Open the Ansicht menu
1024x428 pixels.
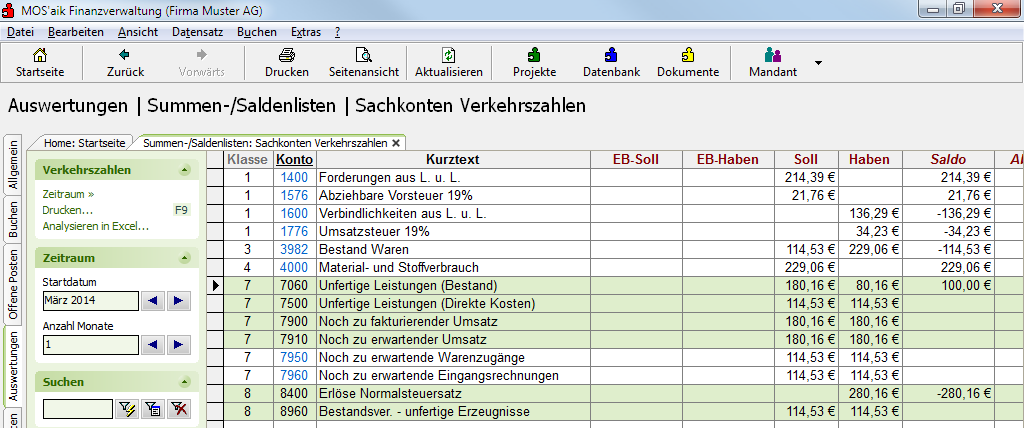point(138,32)
